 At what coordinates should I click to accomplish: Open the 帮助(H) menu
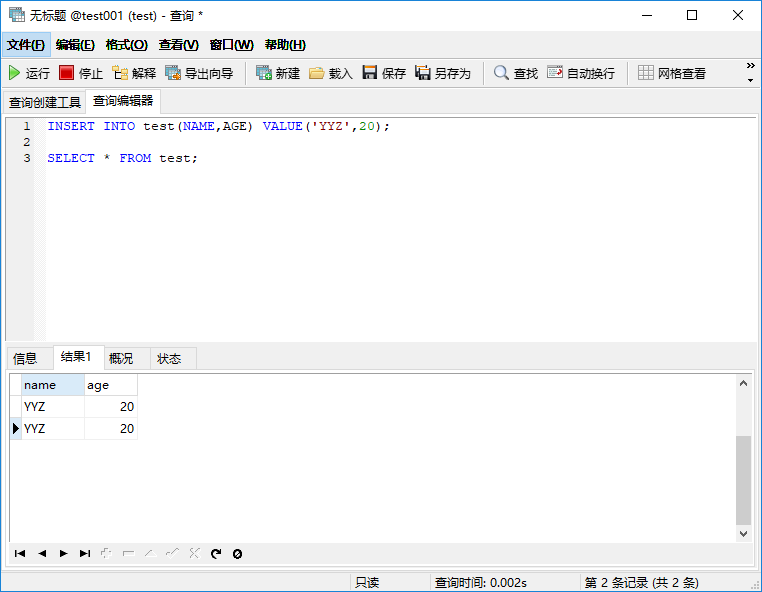tap(285, 45)
